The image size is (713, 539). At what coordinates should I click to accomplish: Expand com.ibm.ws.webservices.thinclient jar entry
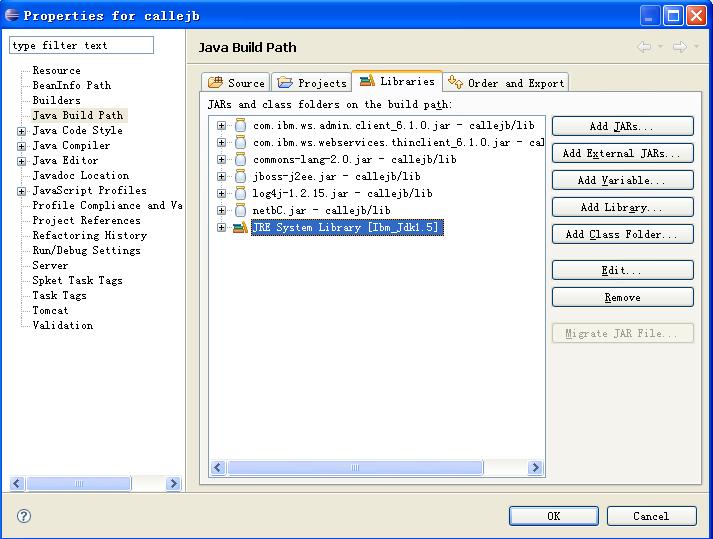[221, 142]
